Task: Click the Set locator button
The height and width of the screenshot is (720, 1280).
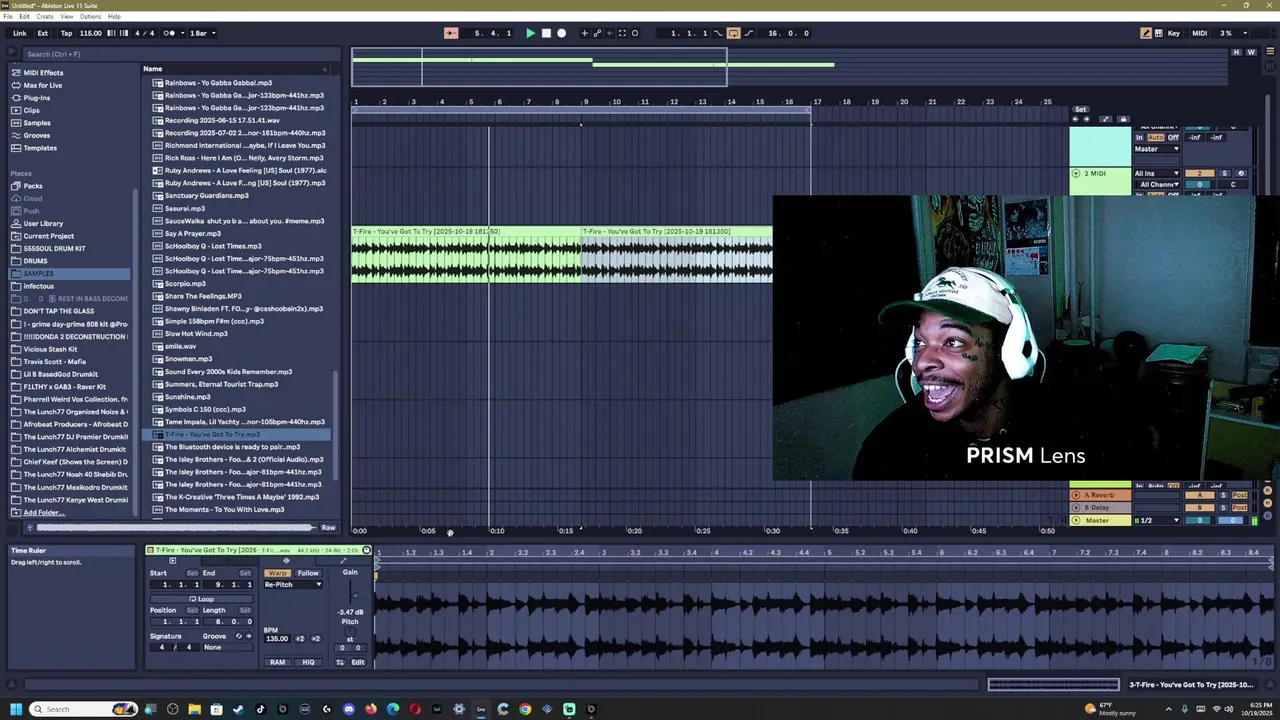Action: tap(1080, 109)
